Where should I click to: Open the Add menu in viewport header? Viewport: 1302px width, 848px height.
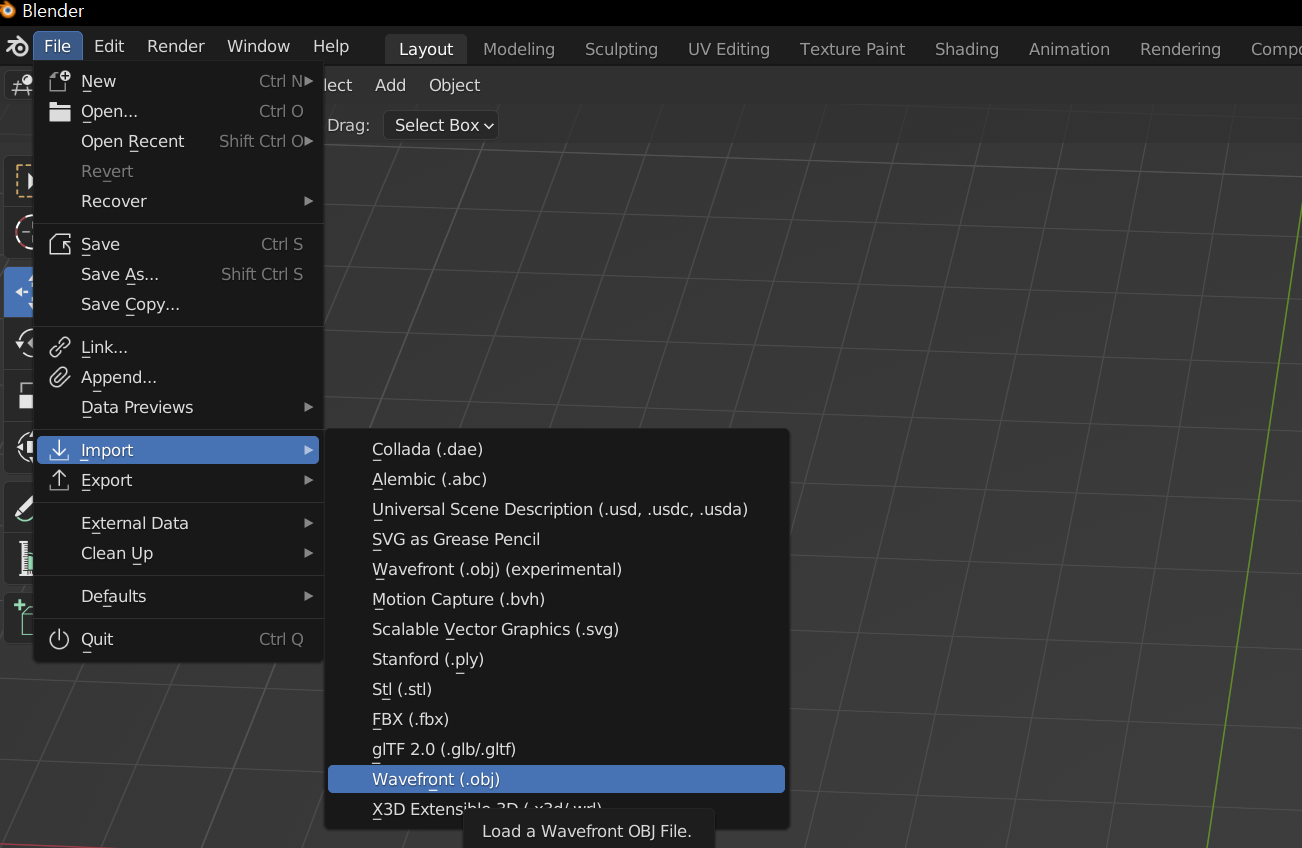pyautogui.click(x=390, y=85)
